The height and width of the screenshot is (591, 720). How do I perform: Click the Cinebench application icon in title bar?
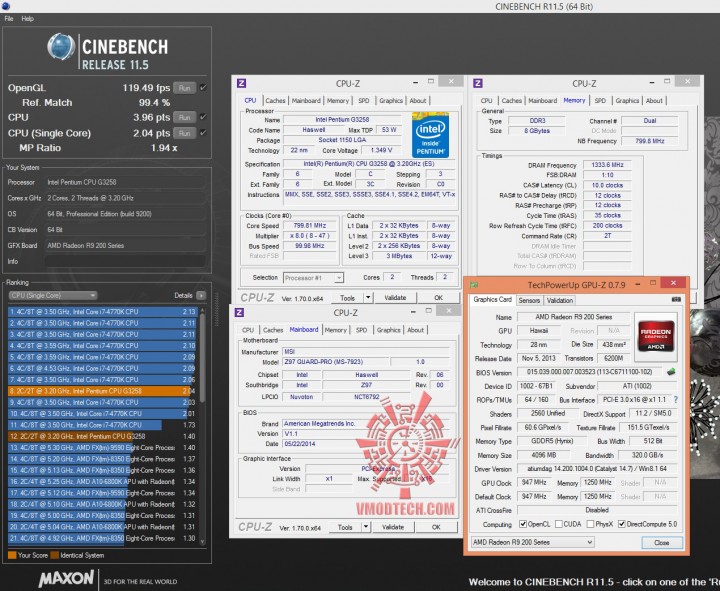[x=6, y=6]
